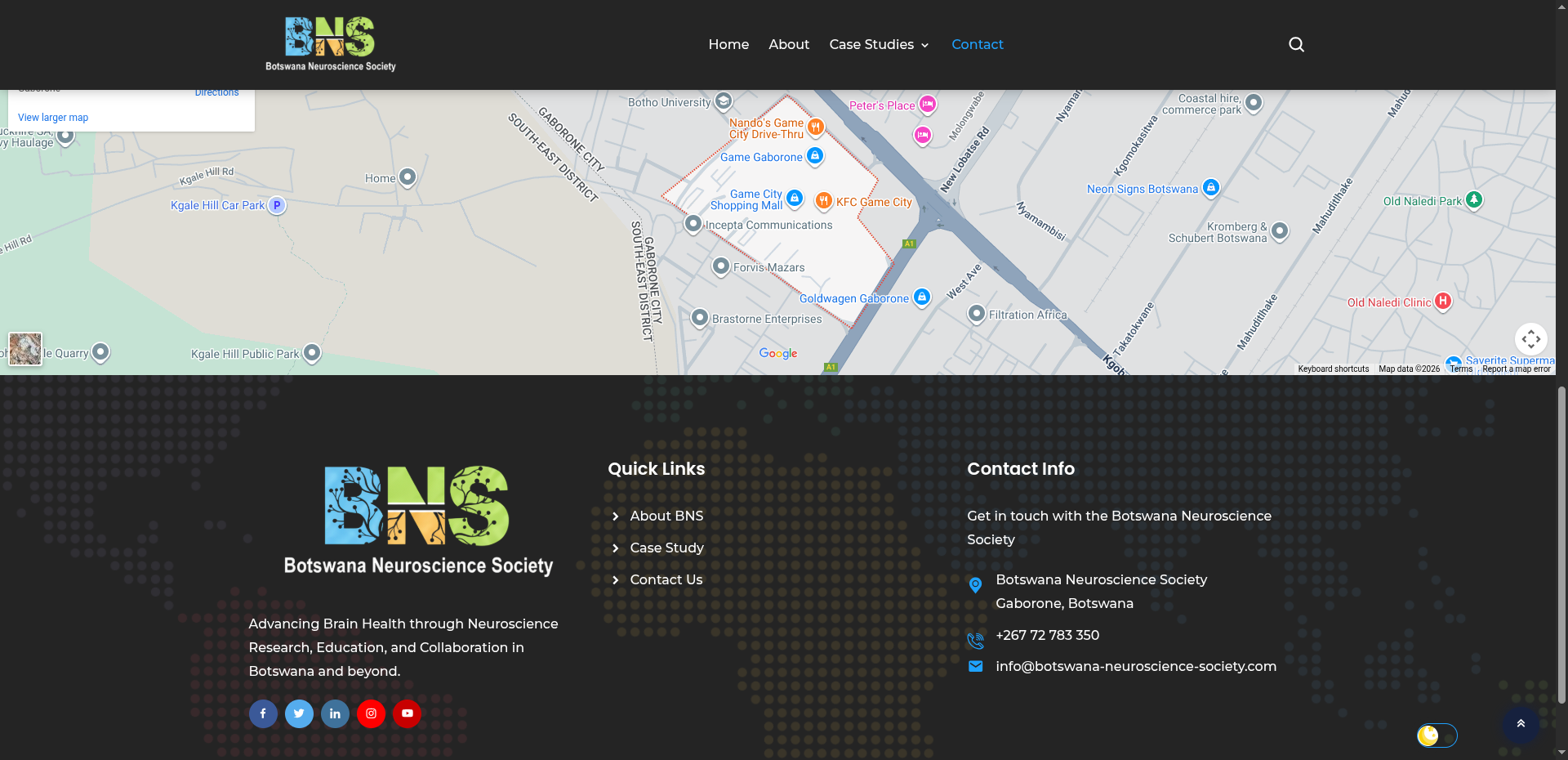
Task: Click the View larger map link
Action: coord(53,118)
